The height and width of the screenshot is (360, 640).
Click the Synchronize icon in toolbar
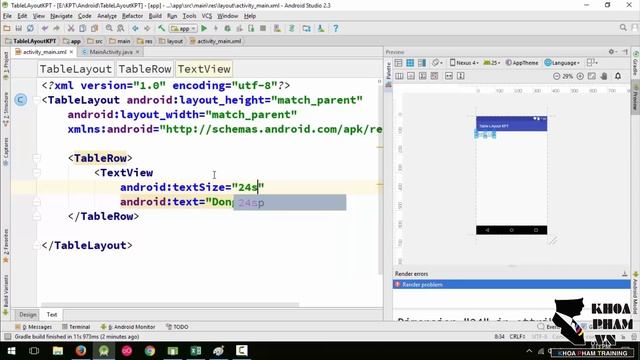[30, 29]
